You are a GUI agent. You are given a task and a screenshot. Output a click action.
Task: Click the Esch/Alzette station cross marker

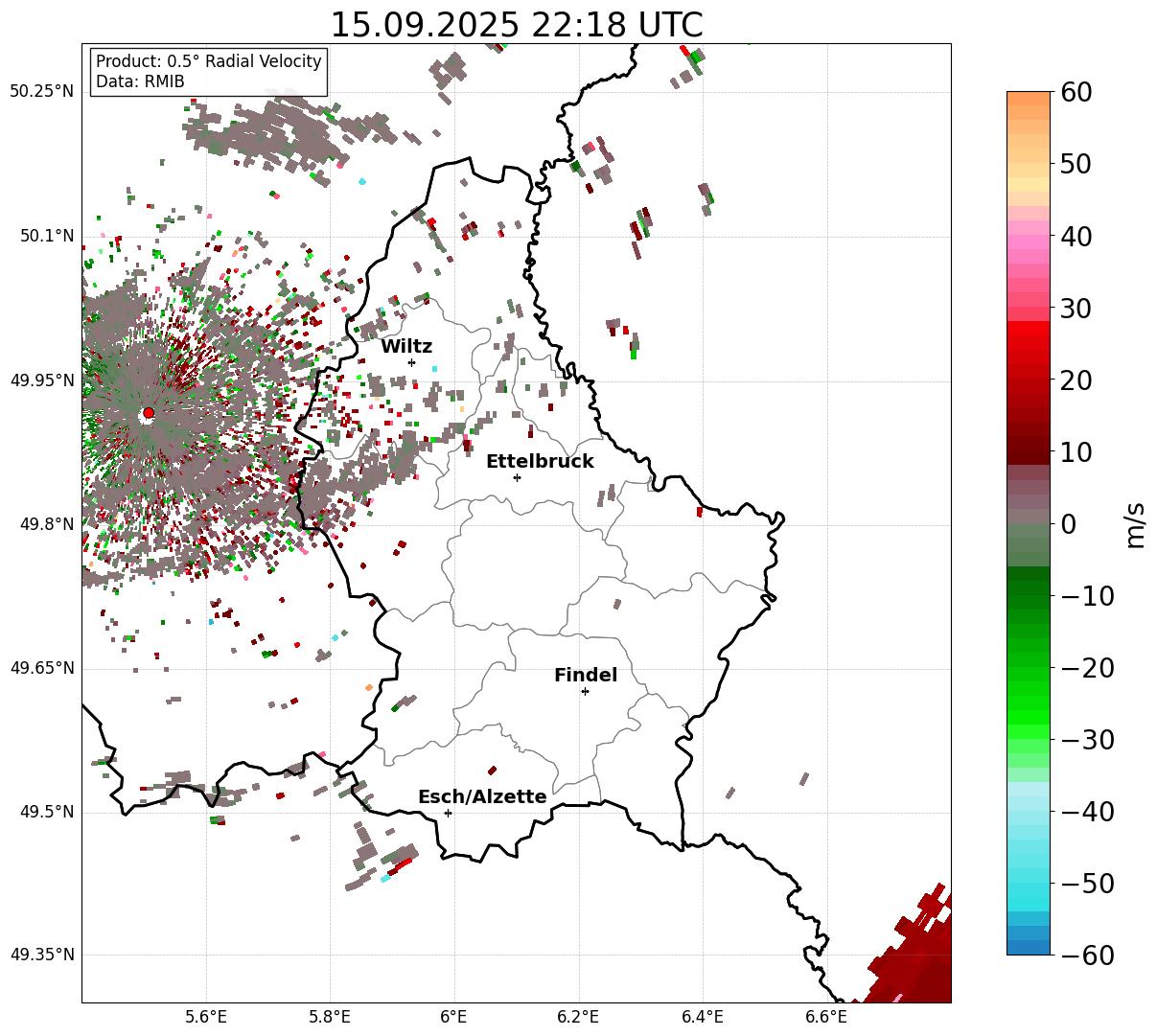point(448,813)
